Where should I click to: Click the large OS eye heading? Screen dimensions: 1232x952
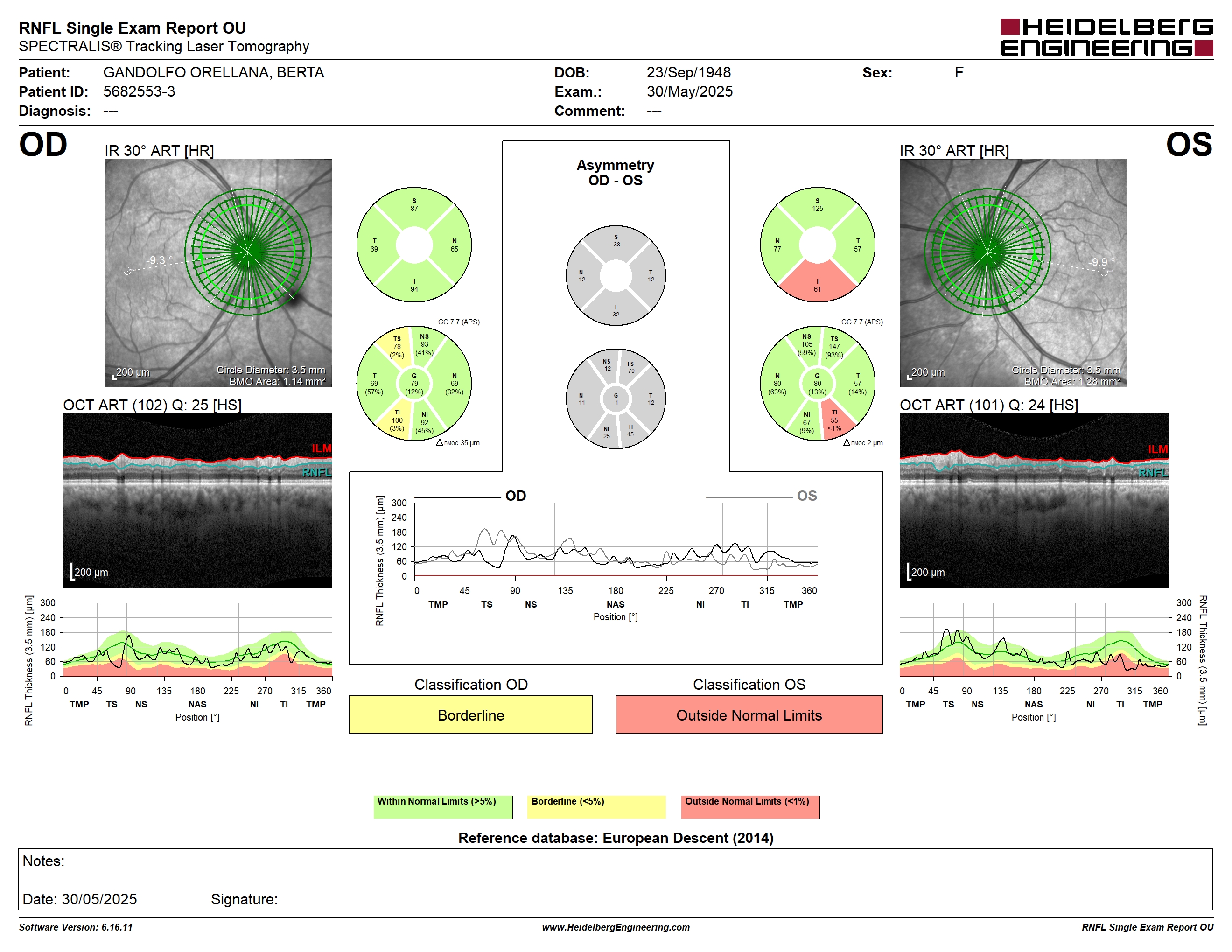(x=1189, y=145)
